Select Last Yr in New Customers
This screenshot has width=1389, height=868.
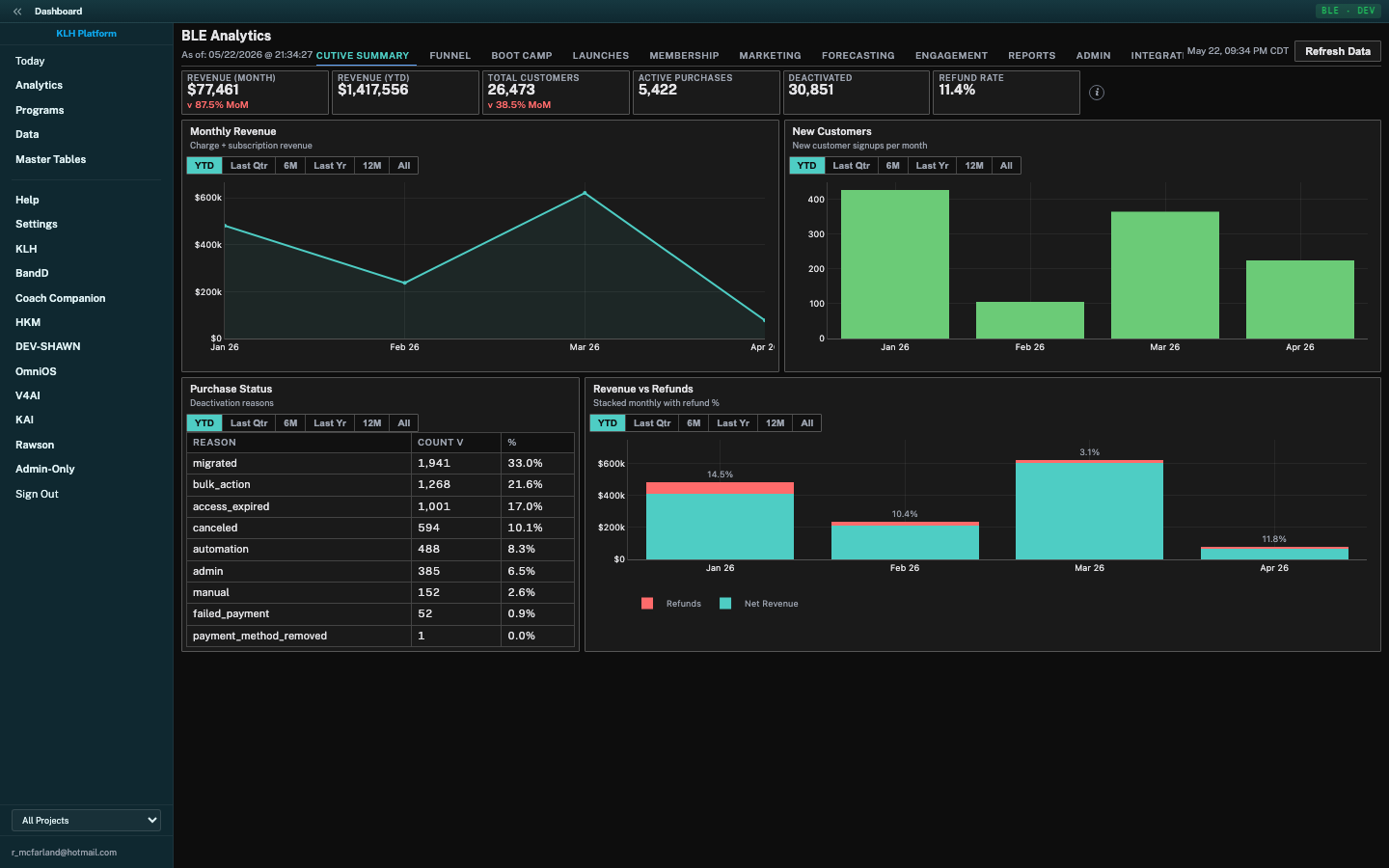click(x=933, y=166)
